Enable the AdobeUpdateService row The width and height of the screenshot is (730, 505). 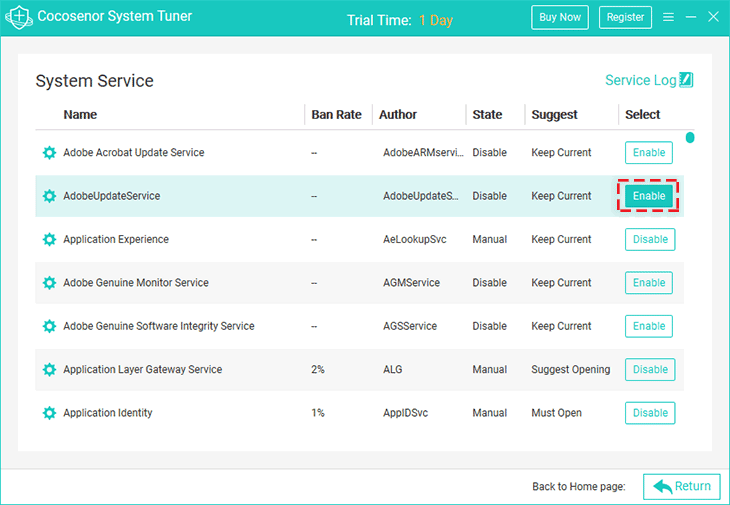(649, 196)
